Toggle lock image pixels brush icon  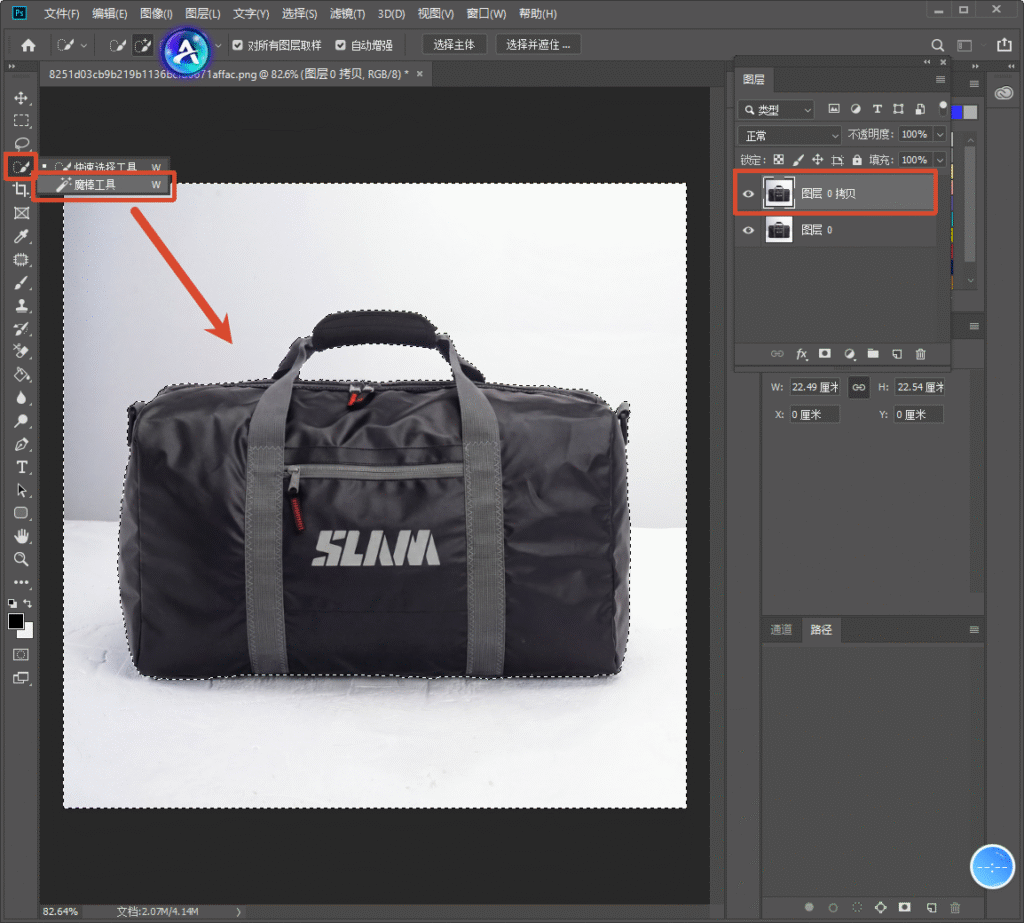pyautogui.click(x=798, y=159)
